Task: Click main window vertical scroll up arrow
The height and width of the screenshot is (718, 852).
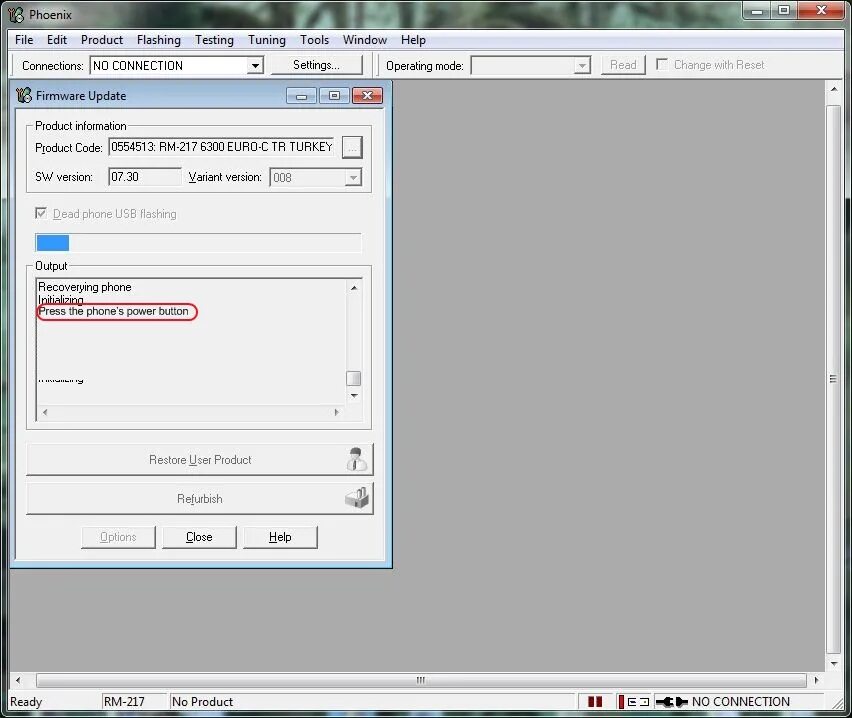Action: (x=834, y=89)
